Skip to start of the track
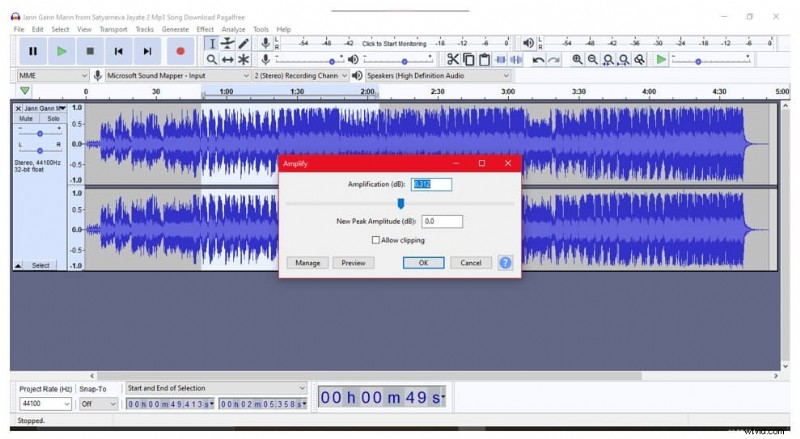This screenshot has width=800, height=439. click(118, 51)
